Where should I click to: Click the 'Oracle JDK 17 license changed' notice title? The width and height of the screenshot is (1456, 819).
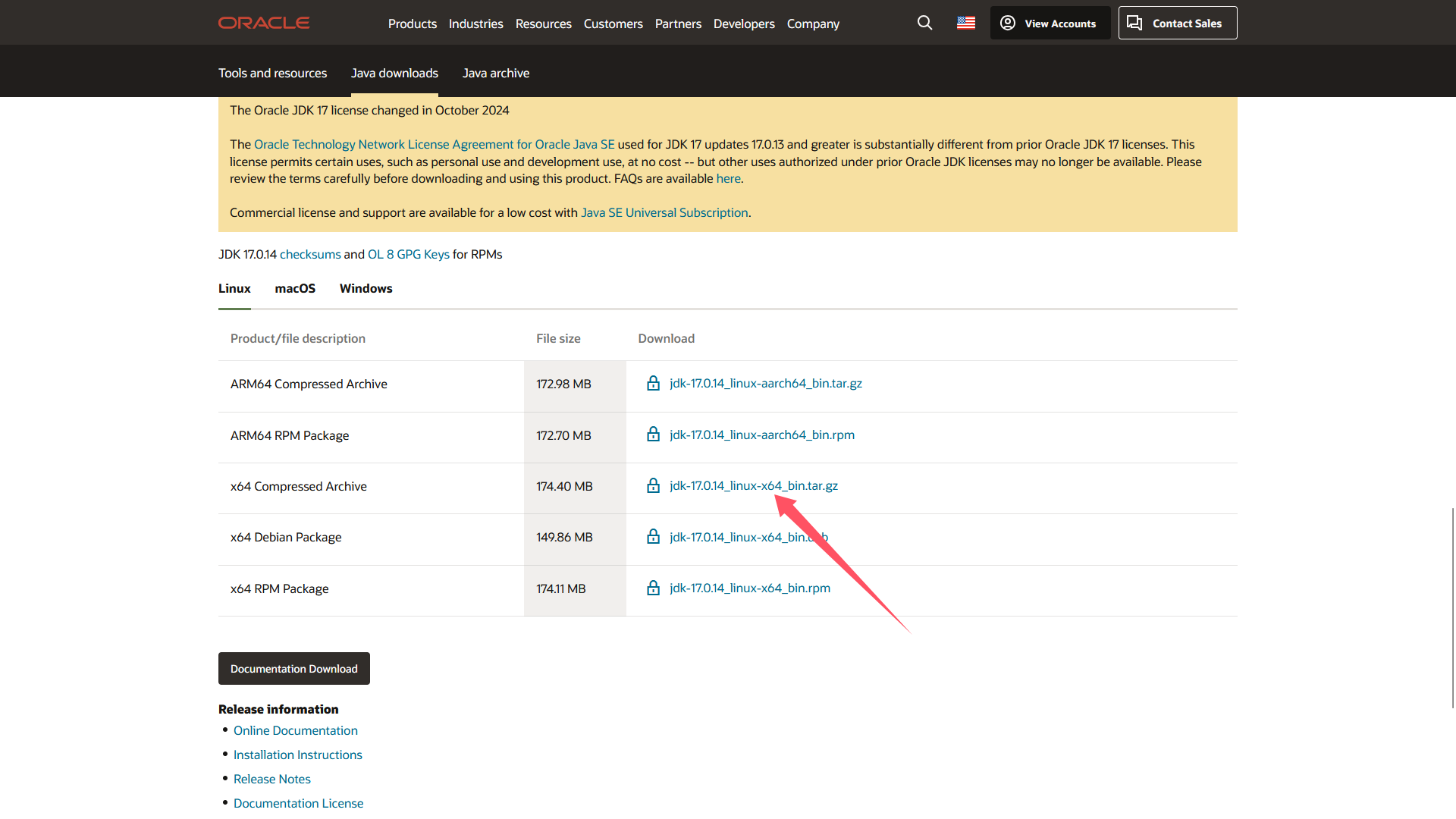369,110
